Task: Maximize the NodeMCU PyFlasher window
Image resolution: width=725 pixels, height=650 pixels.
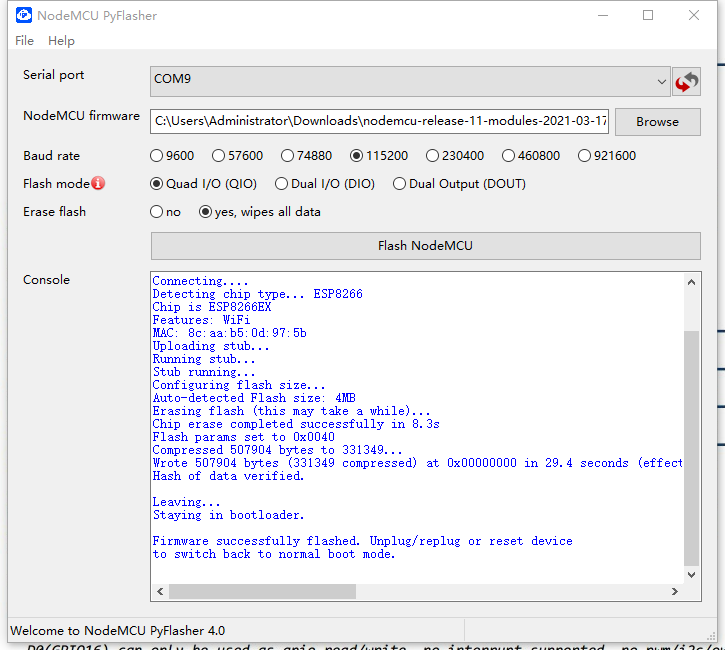Action: point(648,15)
